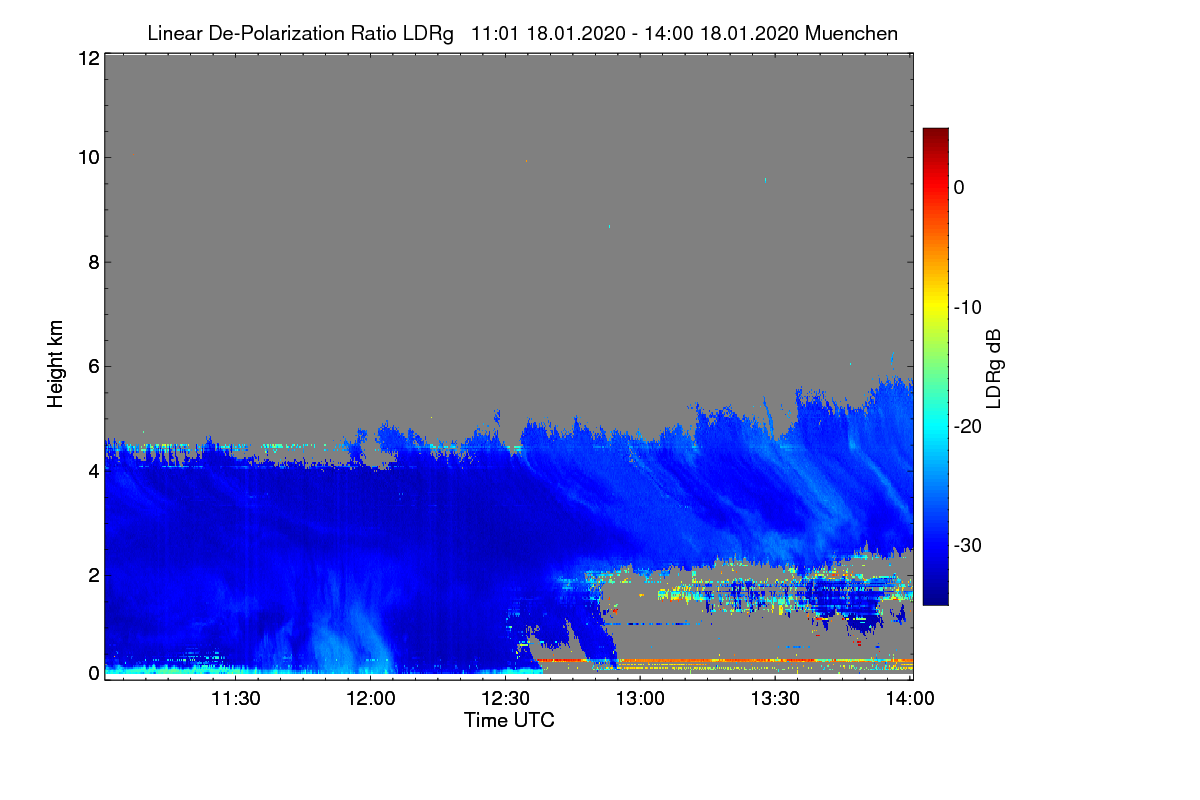Image resolution: width=1200 pixels, height=800 pixels.
Task: Click the colorbar value '-10'
Action: pos(966,307)
